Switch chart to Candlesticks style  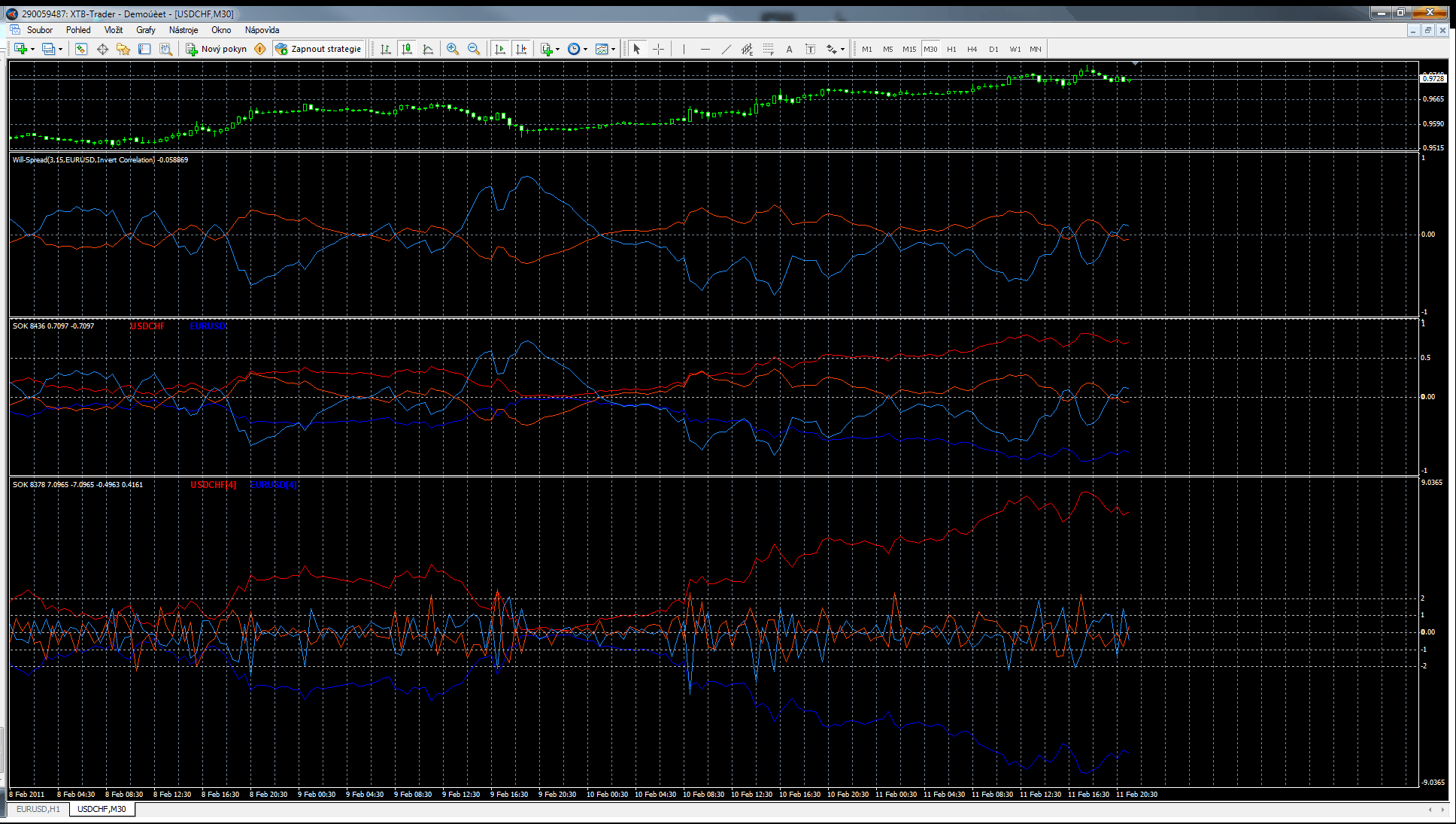[x=407, y=49]
